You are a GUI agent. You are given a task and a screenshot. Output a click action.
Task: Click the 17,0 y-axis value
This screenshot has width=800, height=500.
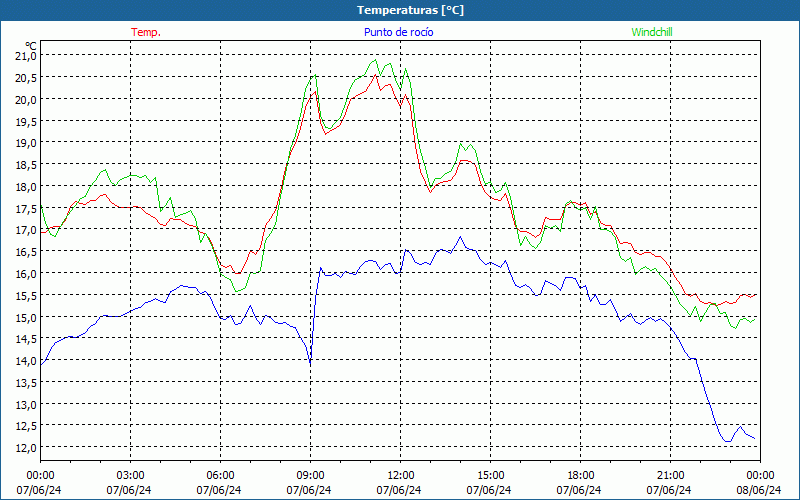[x=27, y=230]
